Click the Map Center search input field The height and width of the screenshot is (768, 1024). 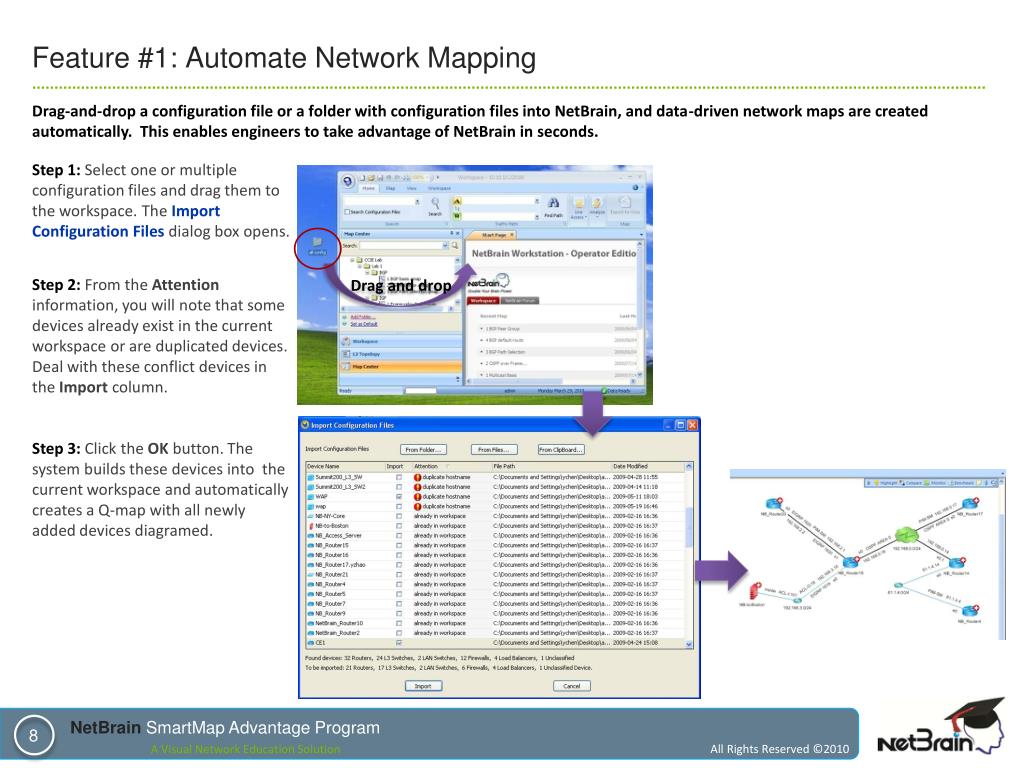pos(401,246)
